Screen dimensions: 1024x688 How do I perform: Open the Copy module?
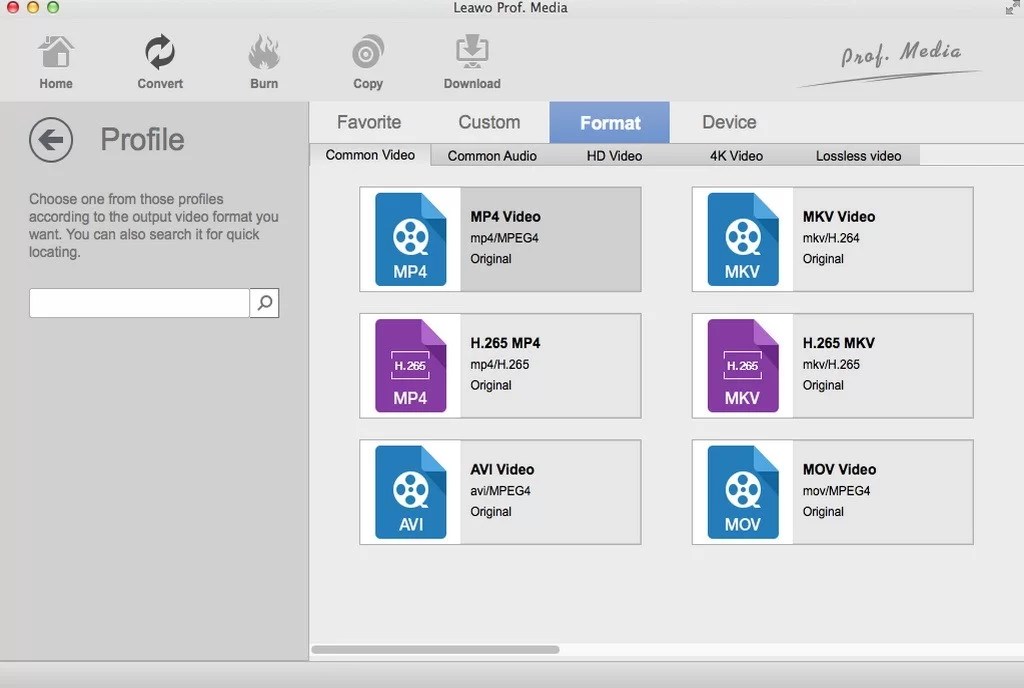pos(367,60)
